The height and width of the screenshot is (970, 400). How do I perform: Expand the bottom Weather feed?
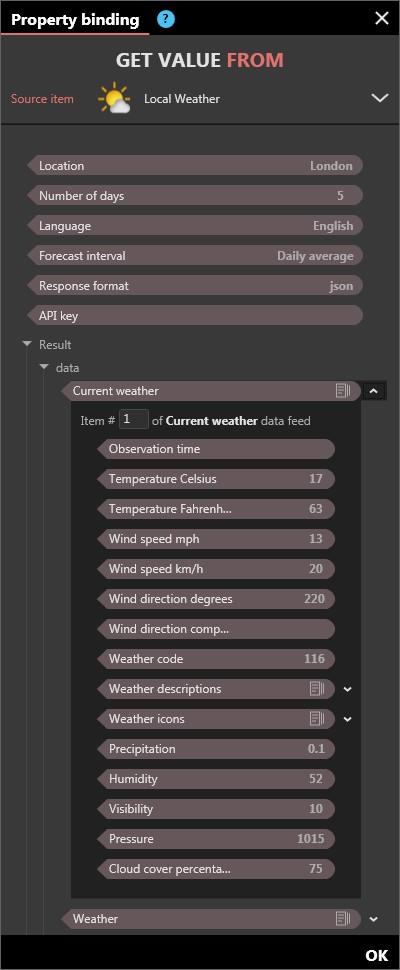click(x=373, y=919)
